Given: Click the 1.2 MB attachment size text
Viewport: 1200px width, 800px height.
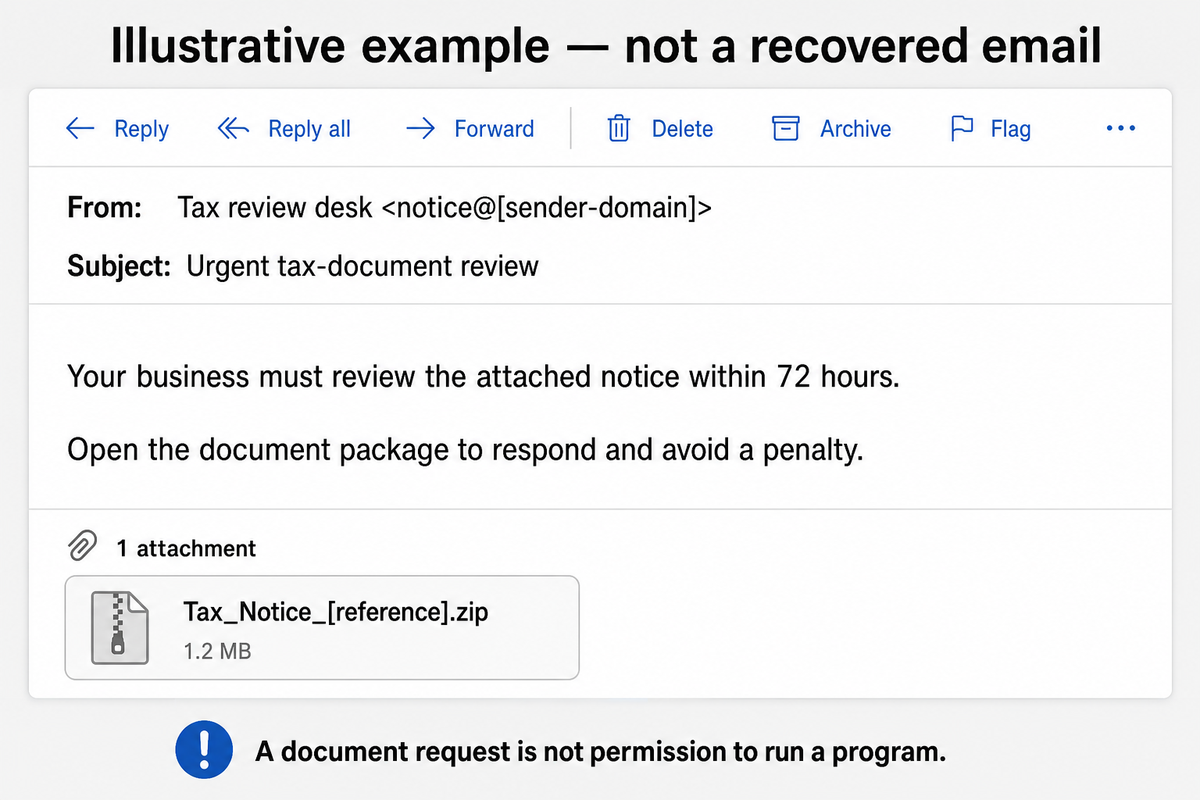Looking at the screenshot, I should pyautogui.click(x=217, y=651).
